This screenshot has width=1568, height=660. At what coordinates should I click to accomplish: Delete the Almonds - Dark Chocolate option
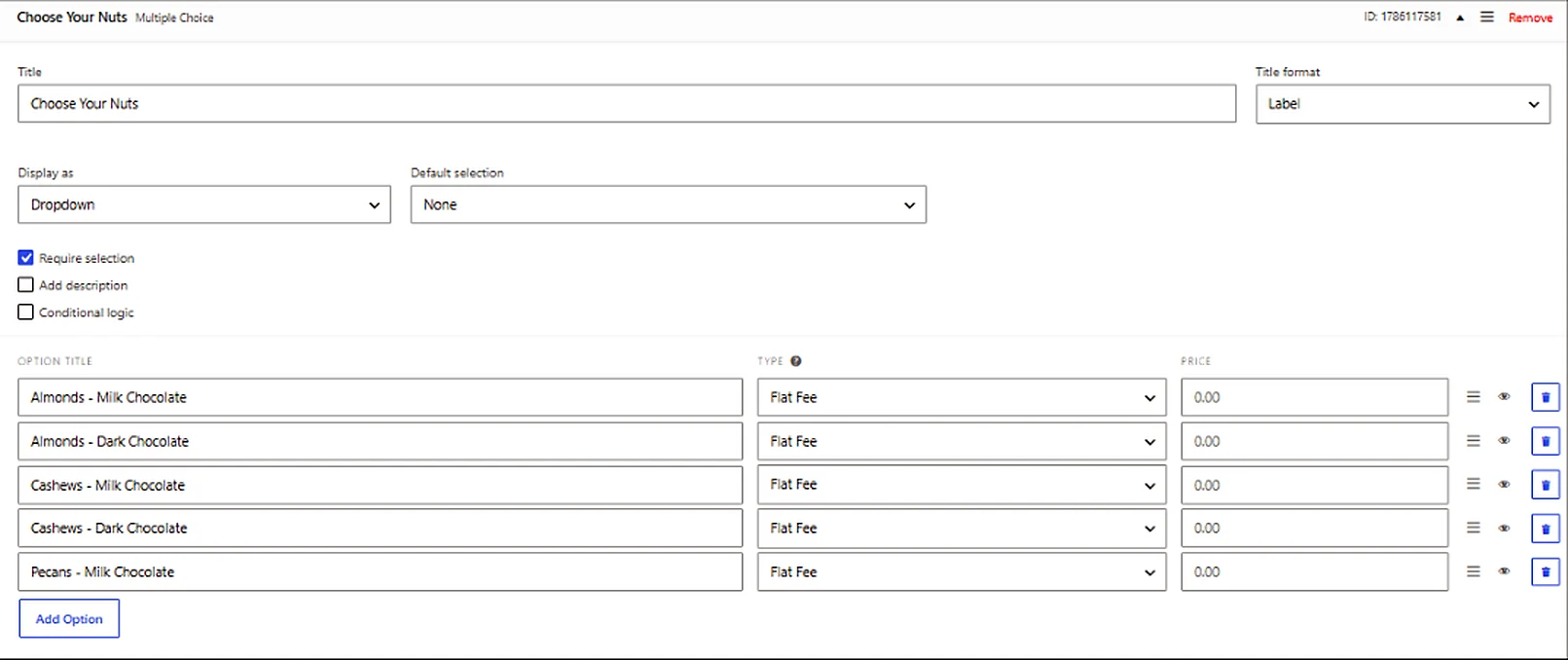[1546, 441]
